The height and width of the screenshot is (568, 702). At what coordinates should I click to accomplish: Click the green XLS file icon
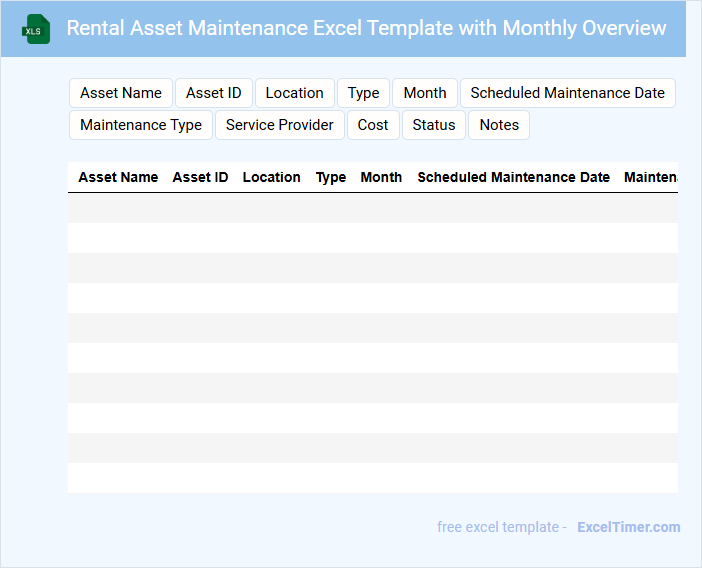pos(37,29)
